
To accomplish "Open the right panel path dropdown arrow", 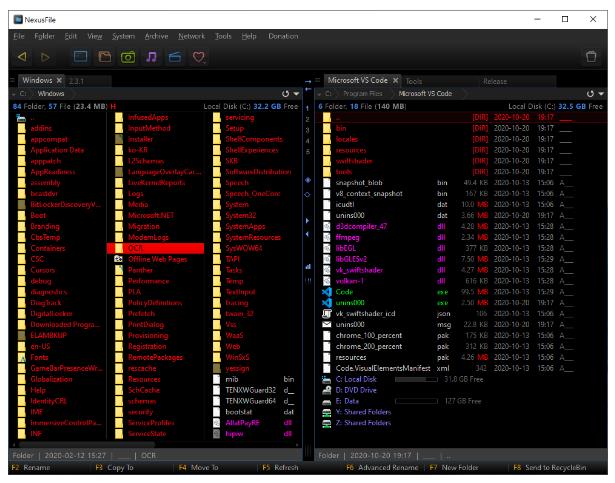I will 601,94.
